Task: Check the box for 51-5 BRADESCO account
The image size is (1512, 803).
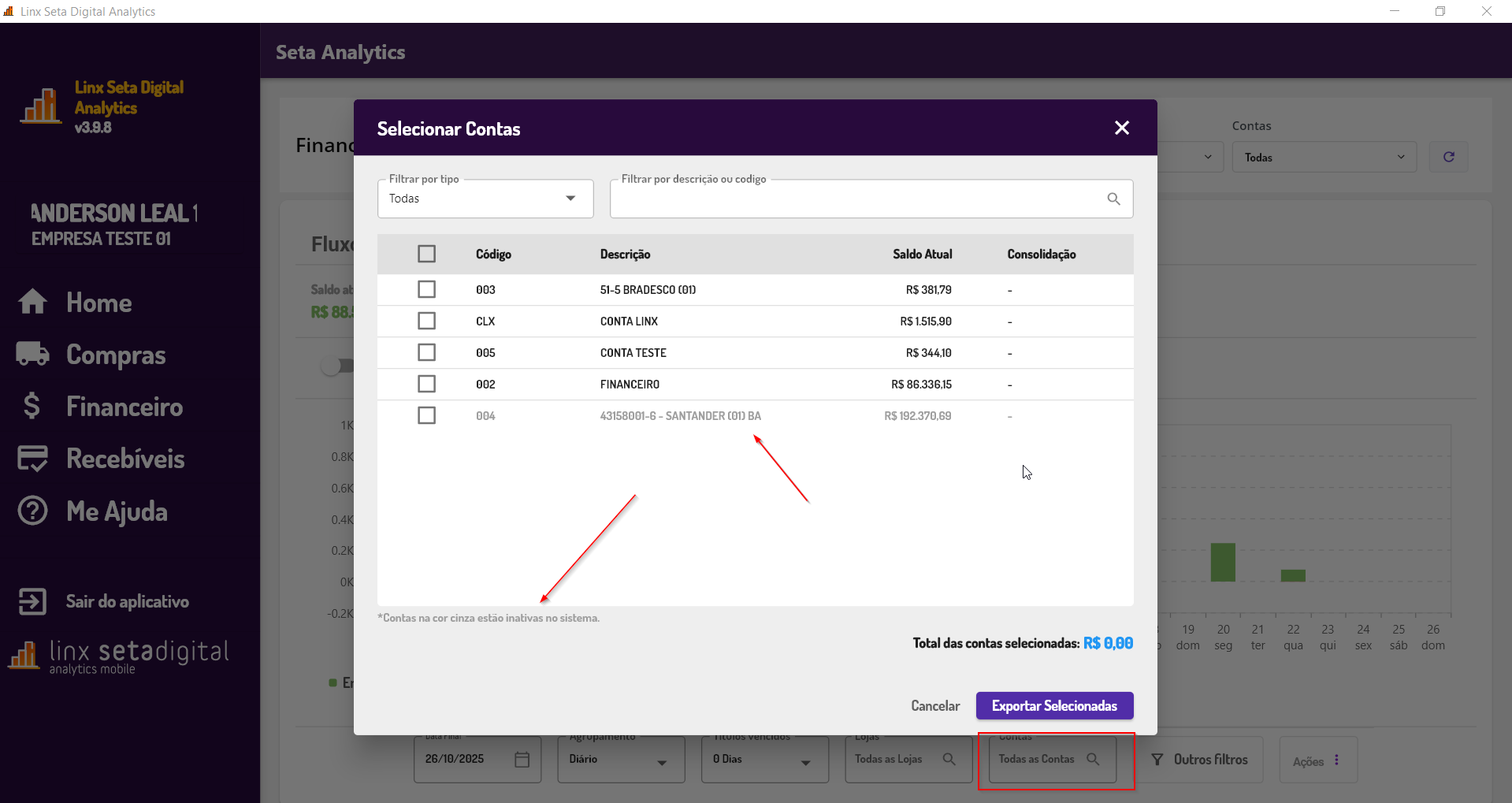Action: point(426,289)
